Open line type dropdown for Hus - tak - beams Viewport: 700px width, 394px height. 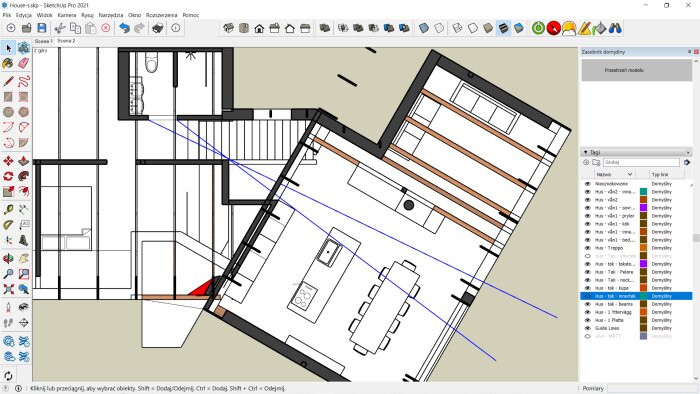(662, 304)
